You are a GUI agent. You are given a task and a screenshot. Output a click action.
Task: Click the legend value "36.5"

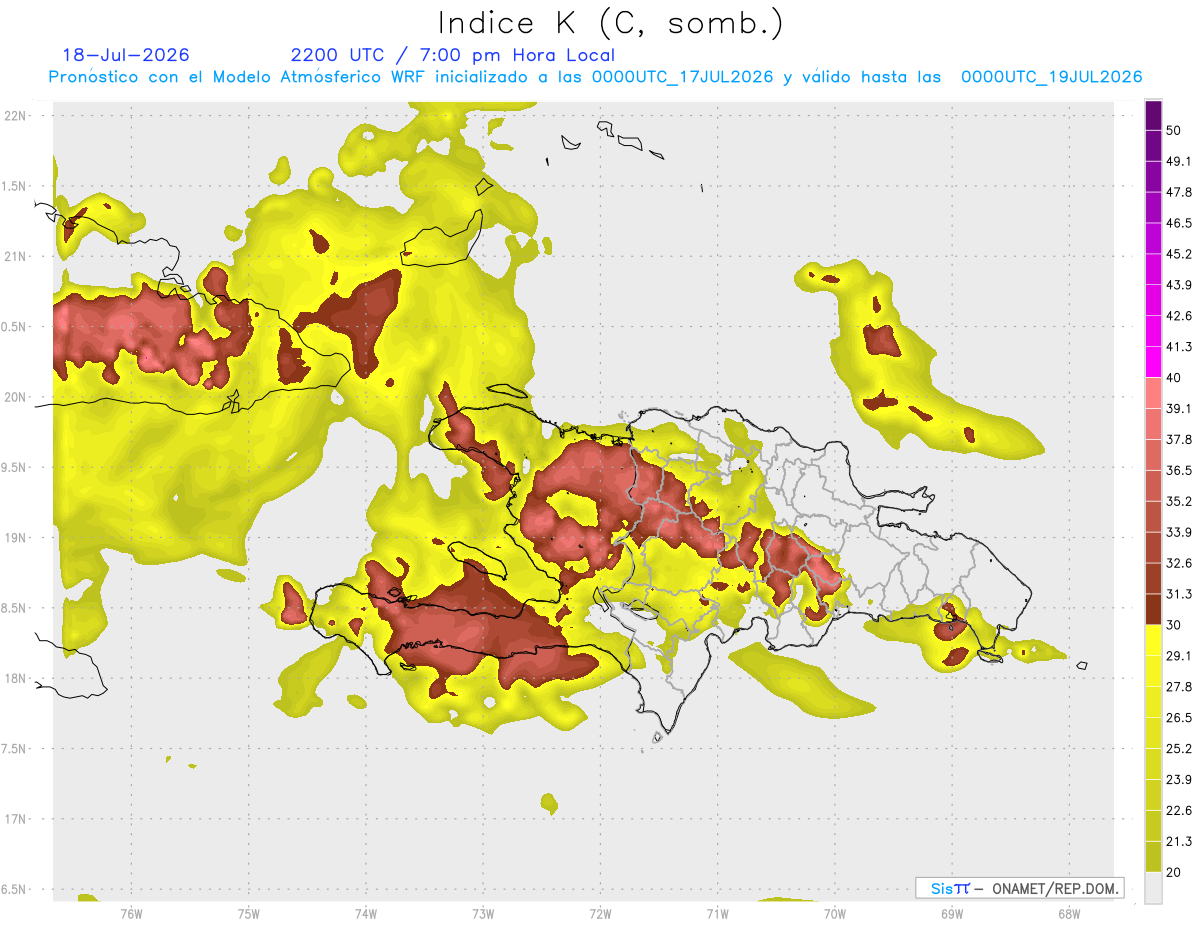[x=1179, y=470]
